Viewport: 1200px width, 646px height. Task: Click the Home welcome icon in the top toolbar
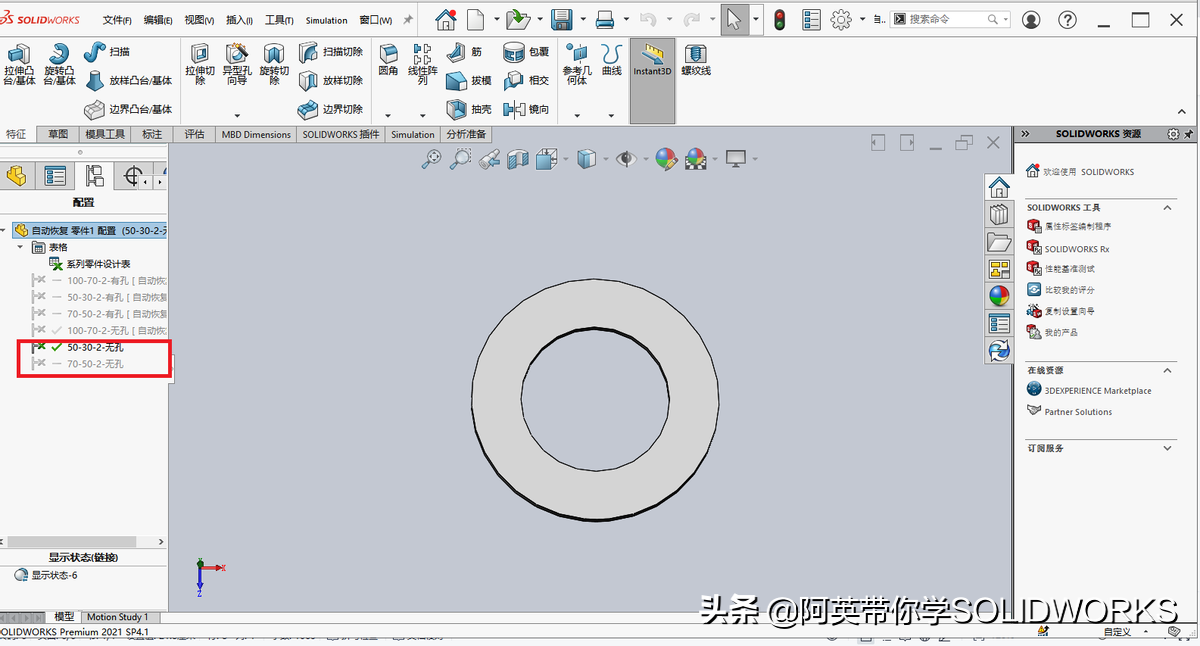[x=446, y=19]
